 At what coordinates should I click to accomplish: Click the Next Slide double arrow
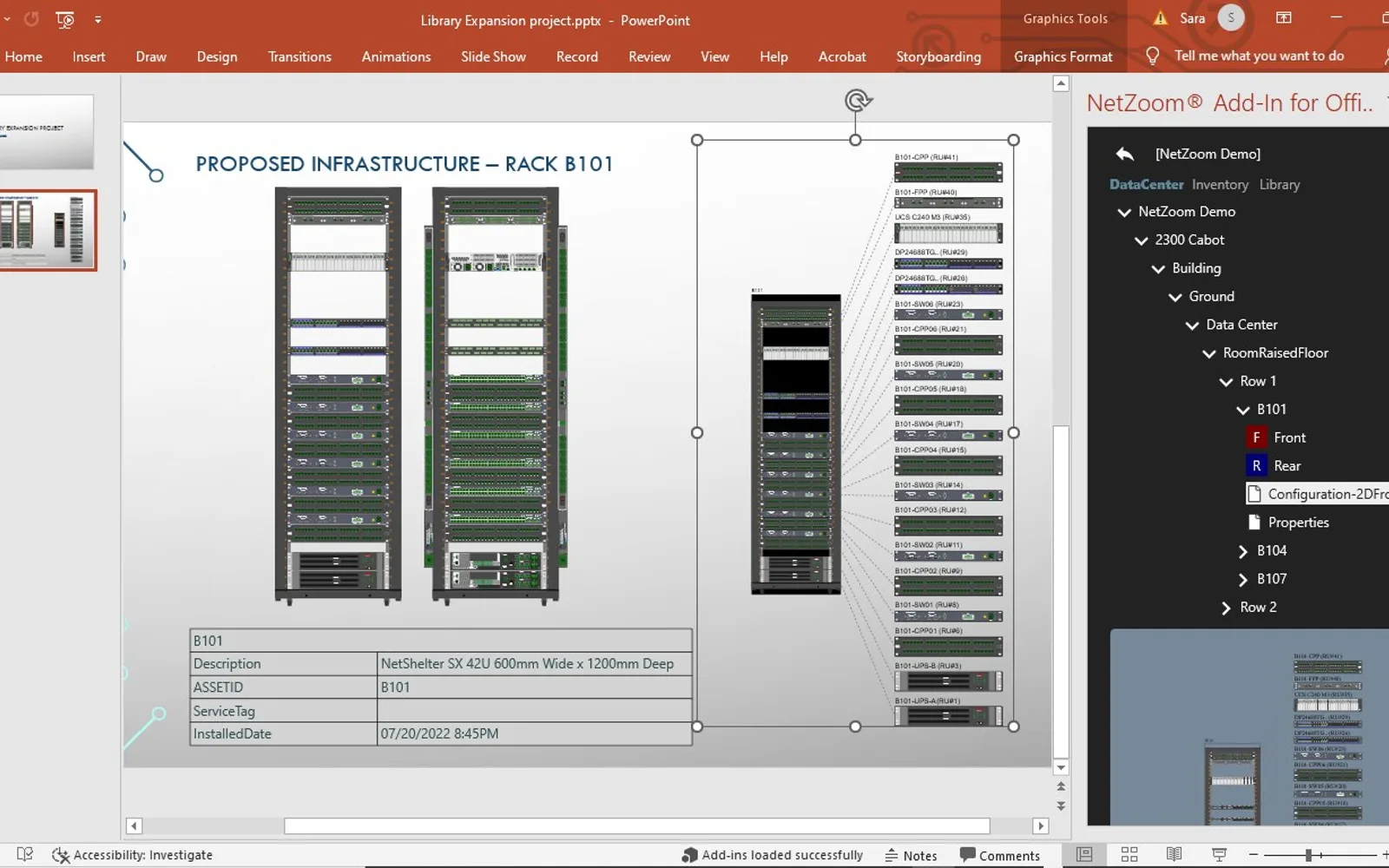pos(1061,806)
